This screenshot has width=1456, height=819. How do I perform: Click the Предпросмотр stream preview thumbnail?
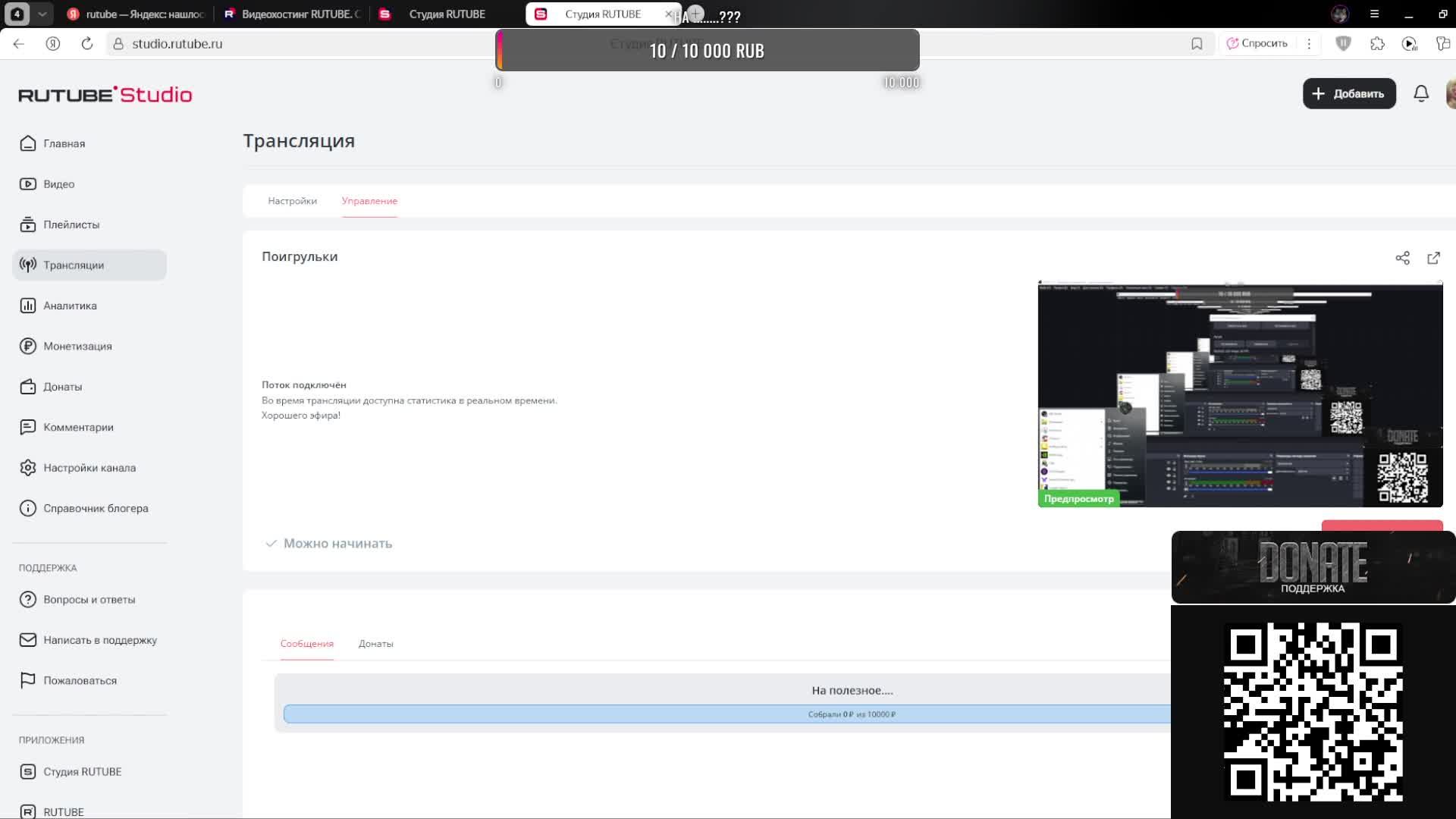[x=1239, y=394]
